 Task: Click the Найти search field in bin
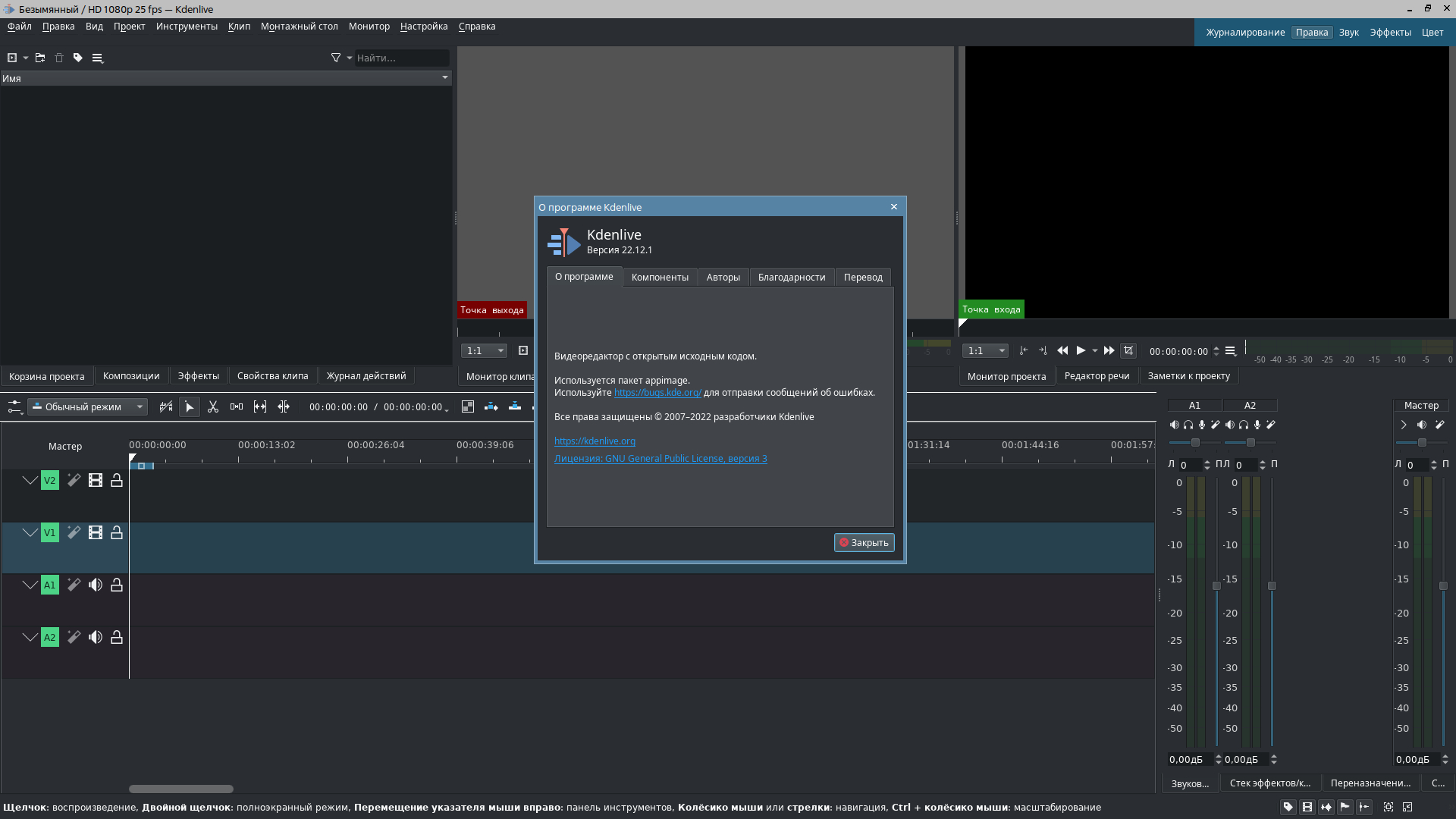pos(402,58)
